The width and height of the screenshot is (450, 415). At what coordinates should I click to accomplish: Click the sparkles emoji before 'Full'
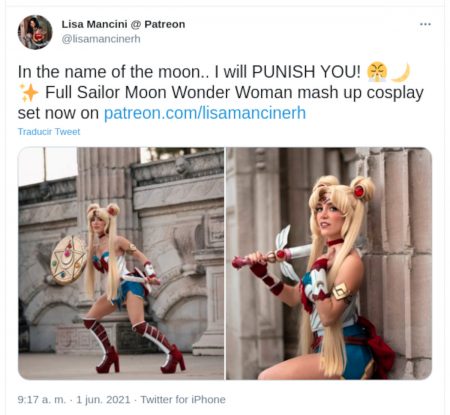coord(29,93)
